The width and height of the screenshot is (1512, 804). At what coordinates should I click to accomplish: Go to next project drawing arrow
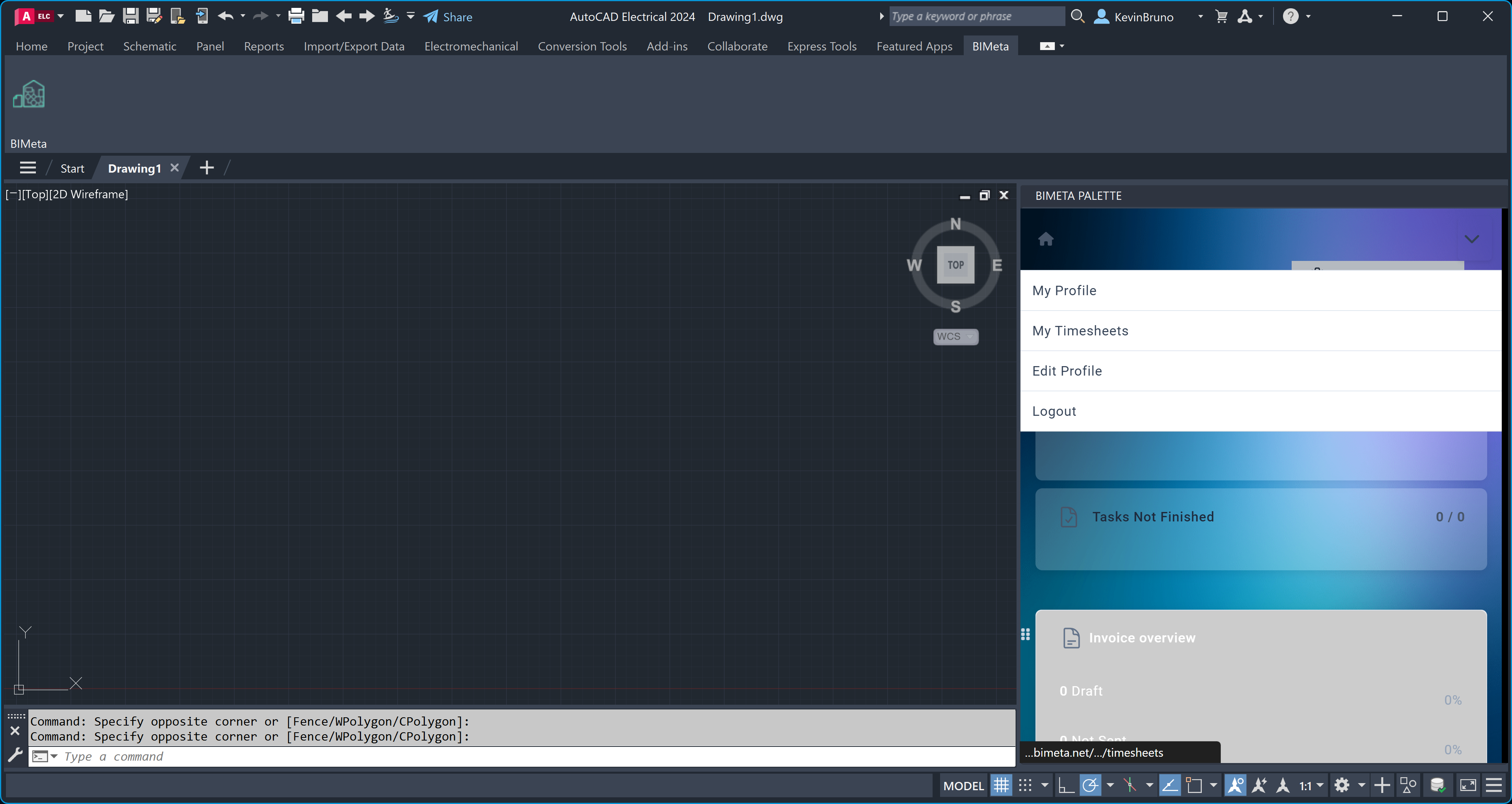pos(367,17)
